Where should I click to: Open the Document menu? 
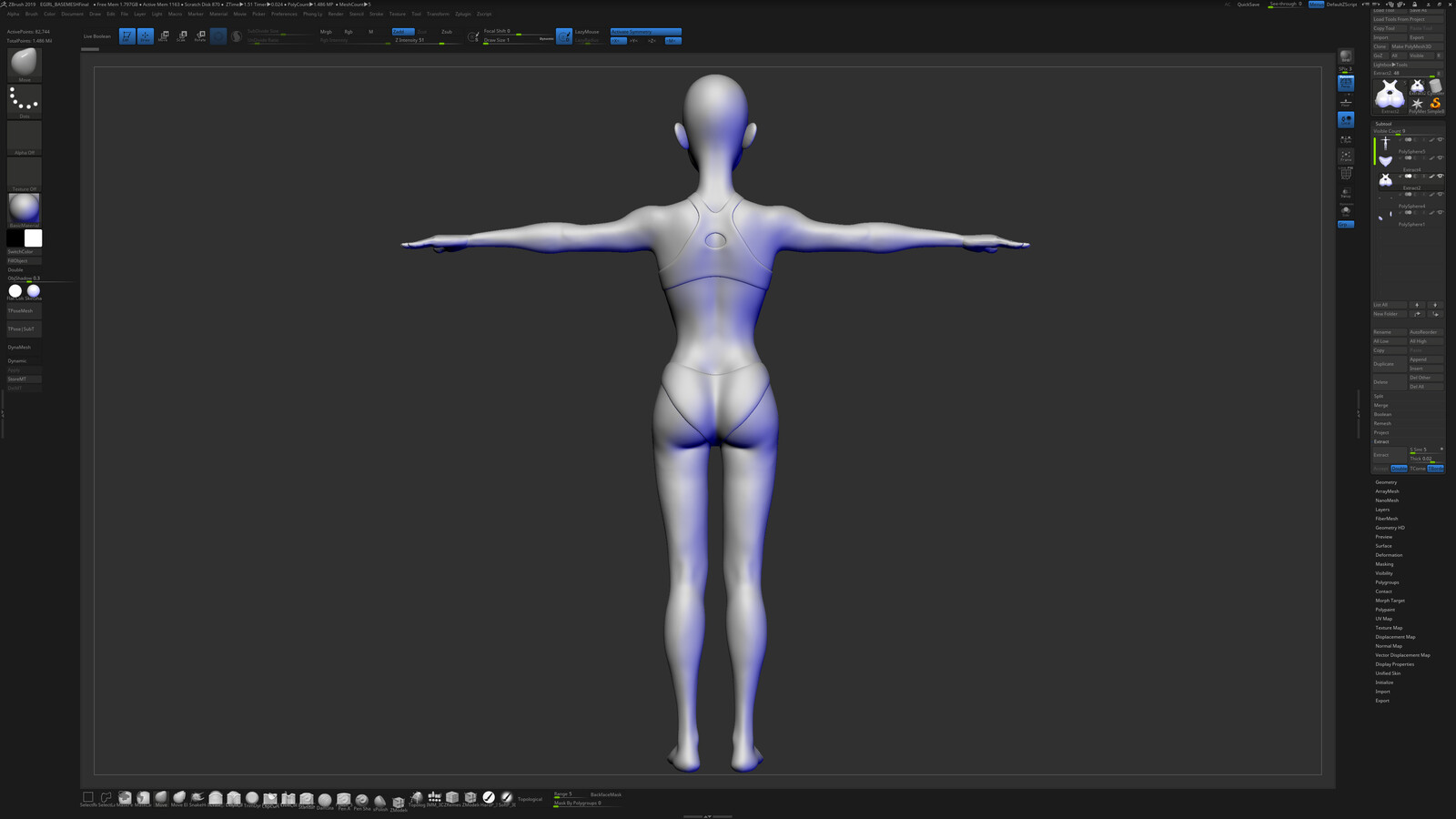coord(72,14)
